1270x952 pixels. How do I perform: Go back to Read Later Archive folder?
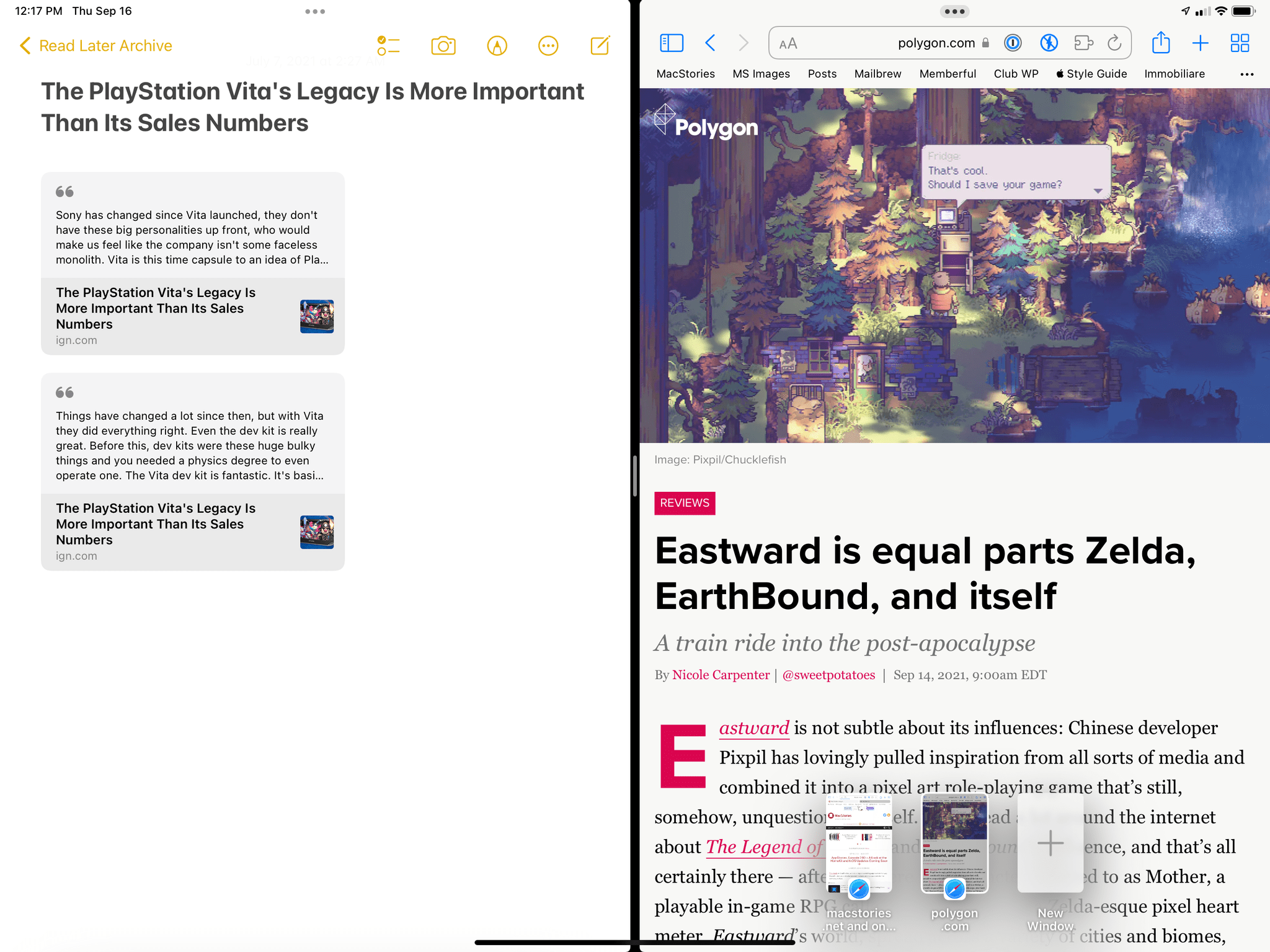click(96, 46)
